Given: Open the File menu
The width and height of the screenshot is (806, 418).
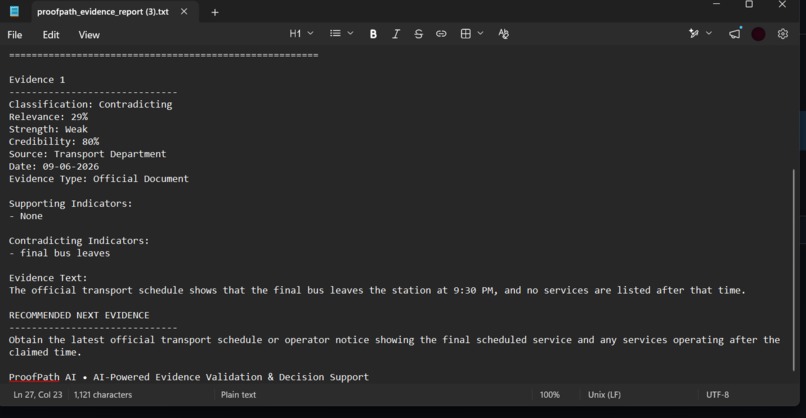Looking at the screenshot, I should 15,35.
